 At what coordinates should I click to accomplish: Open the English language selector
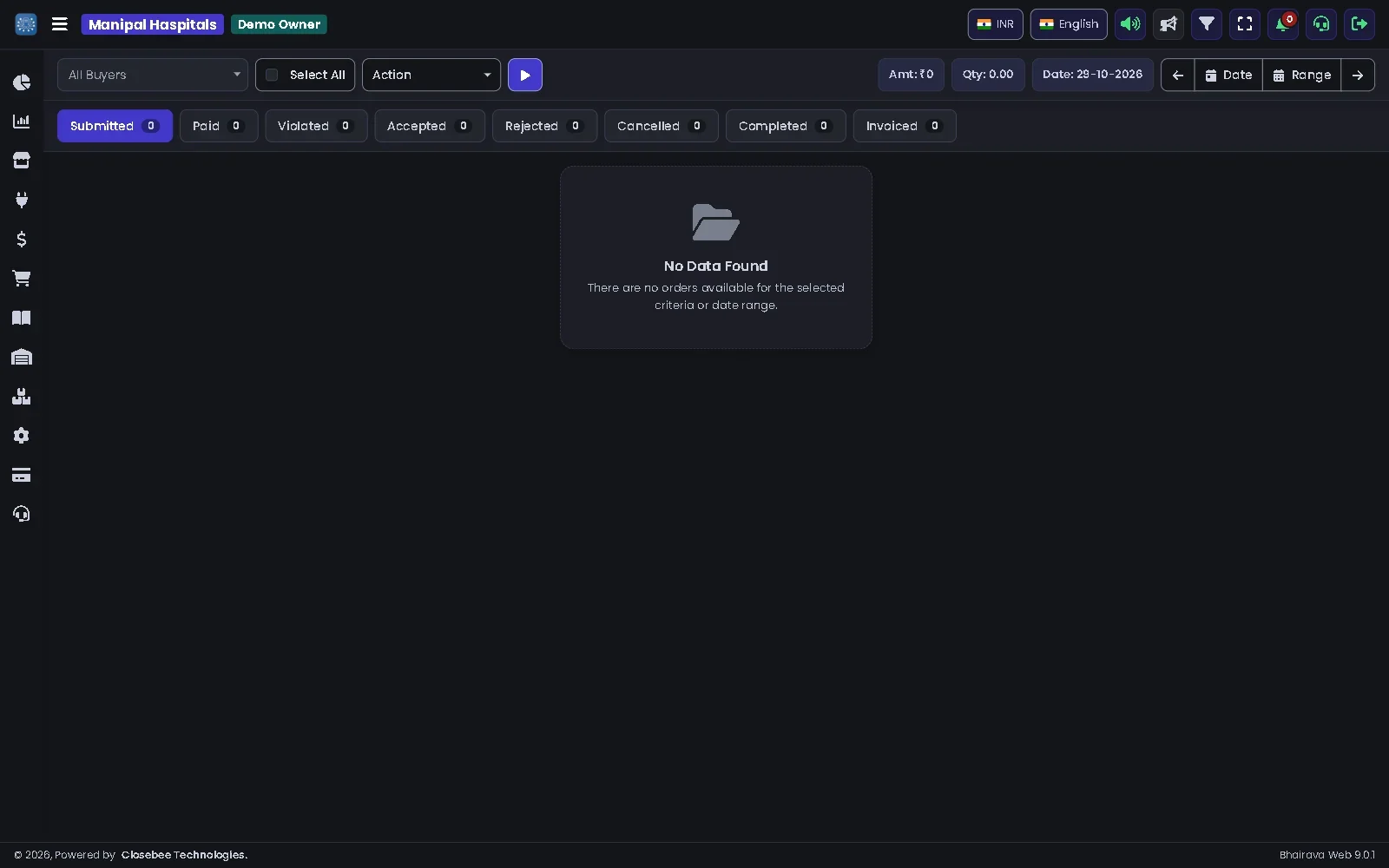click(1069, 24)
